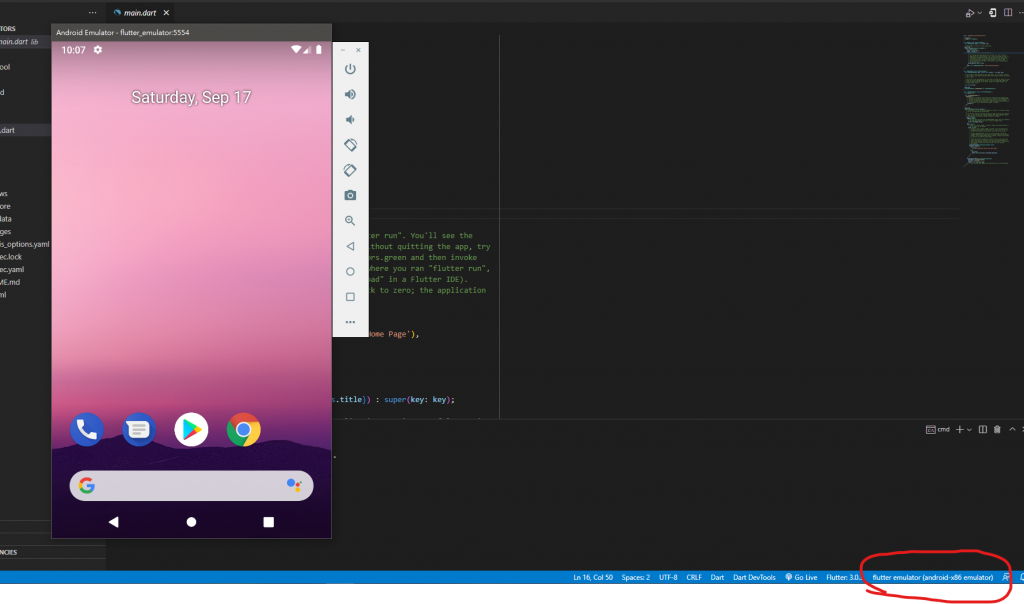
Task: Rotate the emulator right
Action: coord(350,170)
